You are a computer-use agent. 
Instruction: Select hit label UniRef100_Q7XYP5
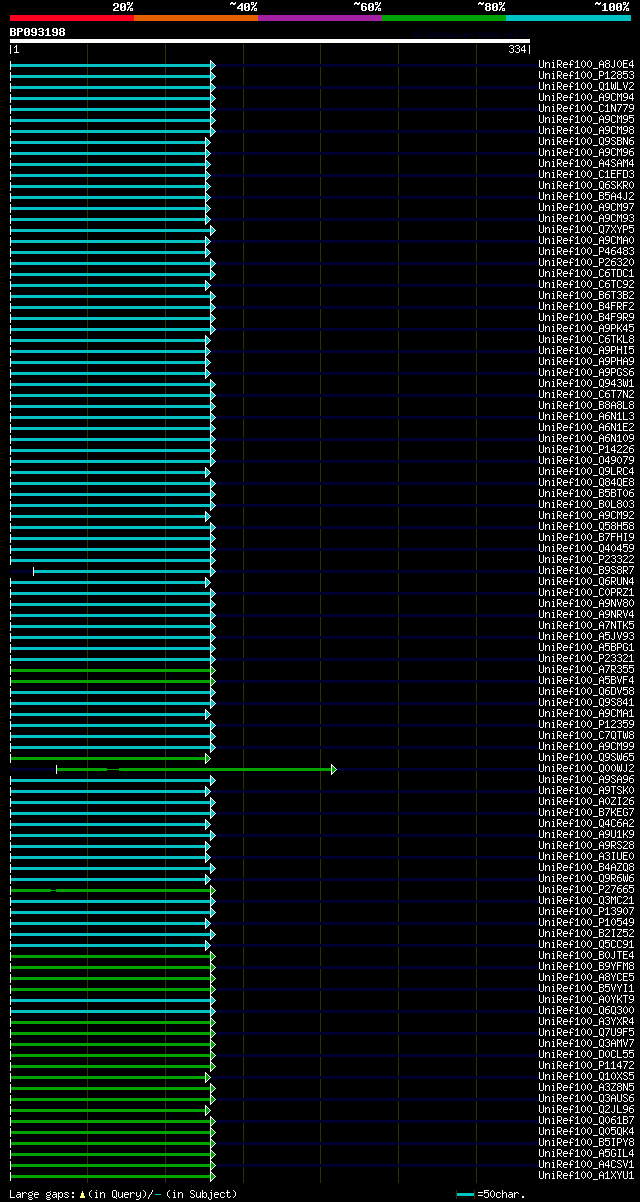586,229
